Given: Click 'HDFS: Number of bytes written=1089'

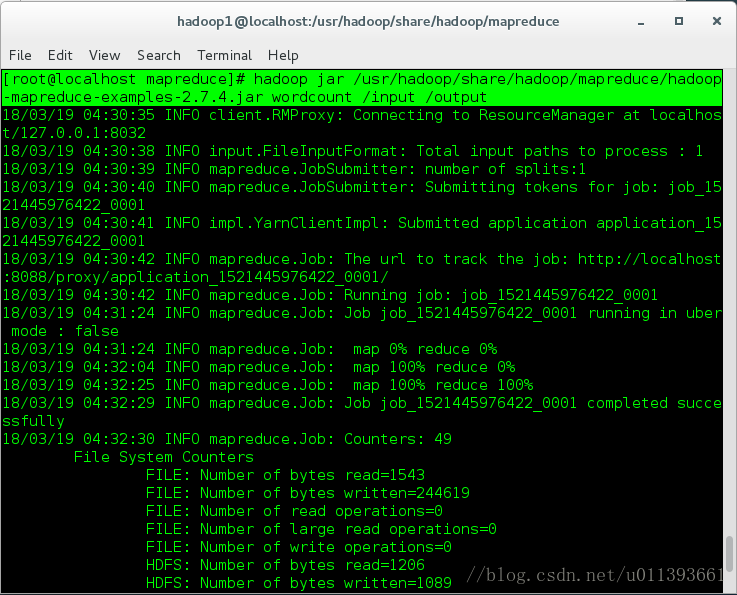Looking at the screenshot, I should tap(299, 583).
